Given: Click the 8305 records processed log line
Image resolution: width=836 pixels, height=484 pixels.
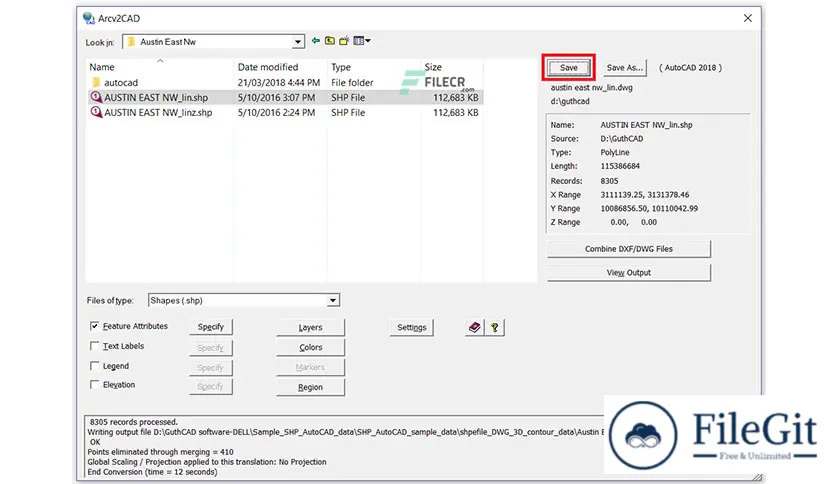Looking at the screenshot, I should (133, 422).
